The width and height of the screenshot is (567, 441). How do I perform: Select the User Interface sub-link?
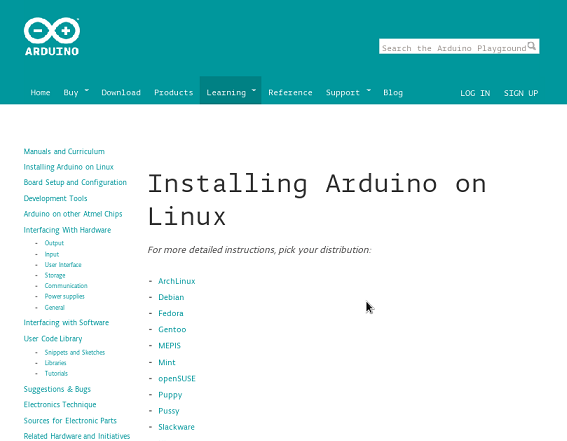click(63, 265)
